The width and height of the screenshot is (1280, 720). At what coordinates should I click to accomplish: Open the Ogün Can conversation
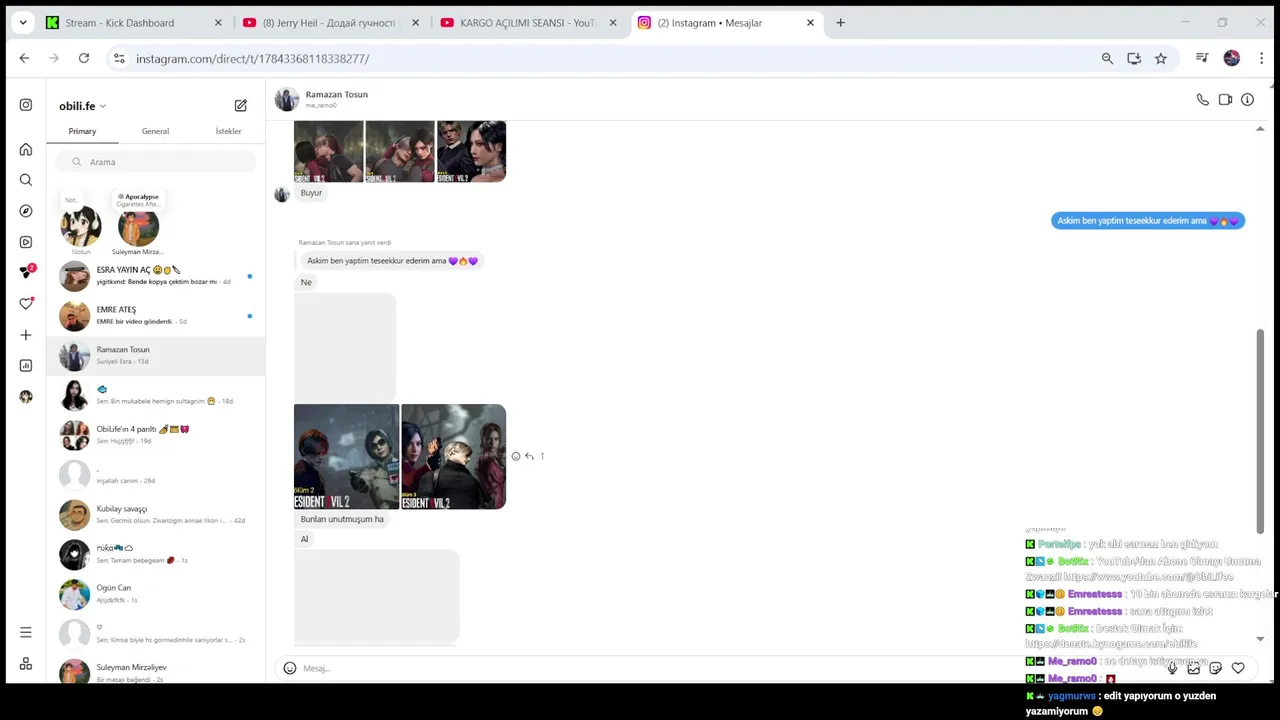156,594
